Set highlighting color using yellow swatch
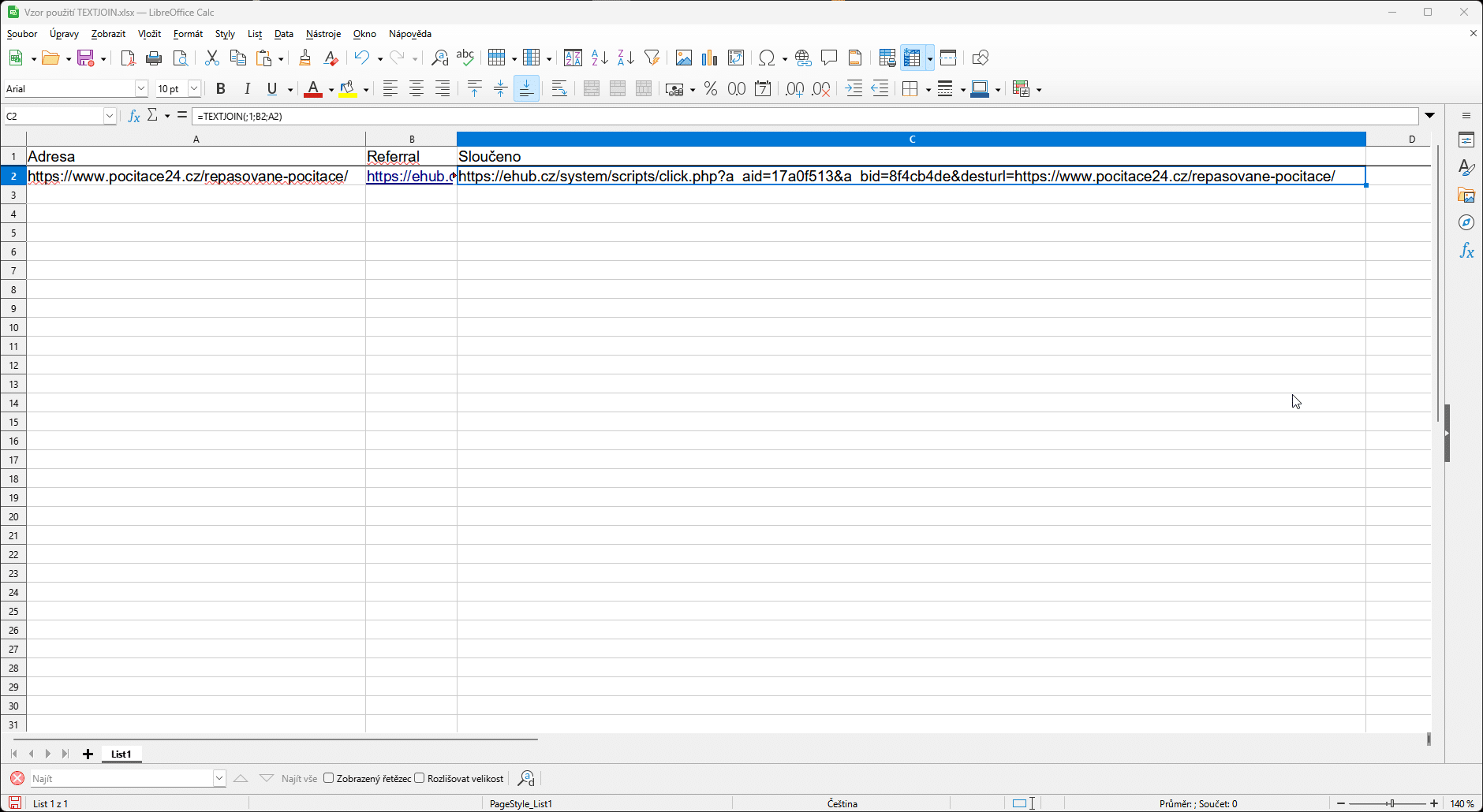1483x812 pixels. coord(349,88)
